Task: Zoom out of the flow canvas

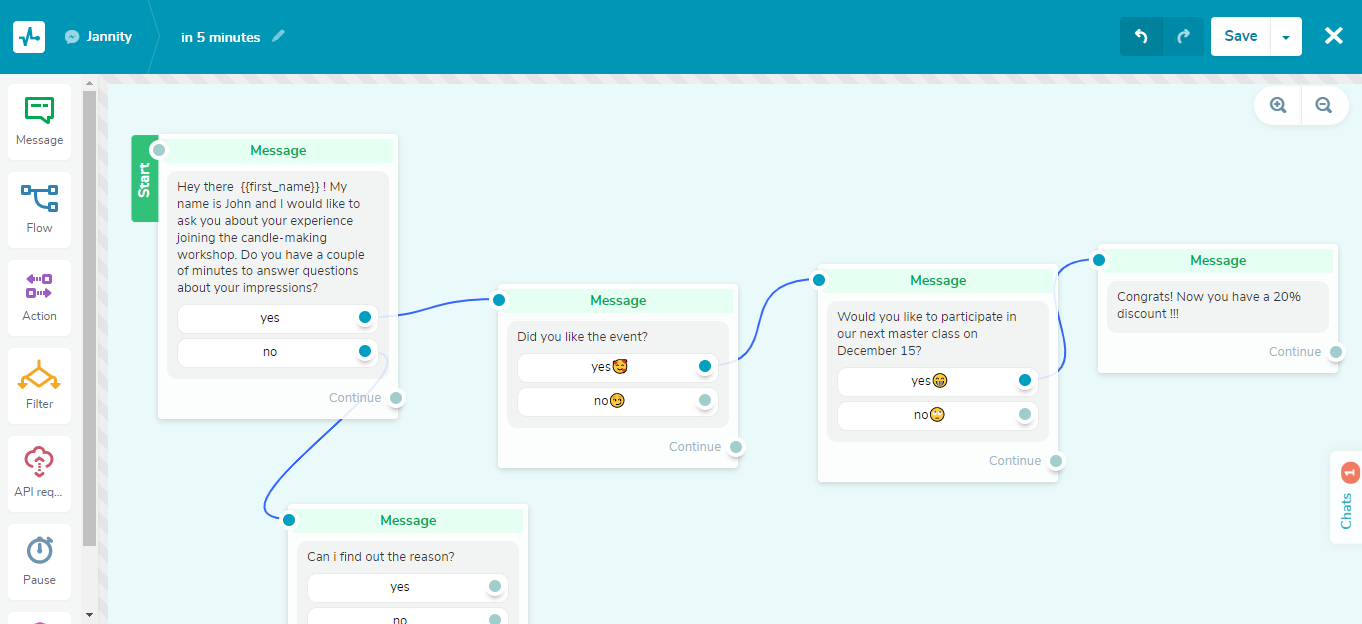Action: coord(1325,105)
